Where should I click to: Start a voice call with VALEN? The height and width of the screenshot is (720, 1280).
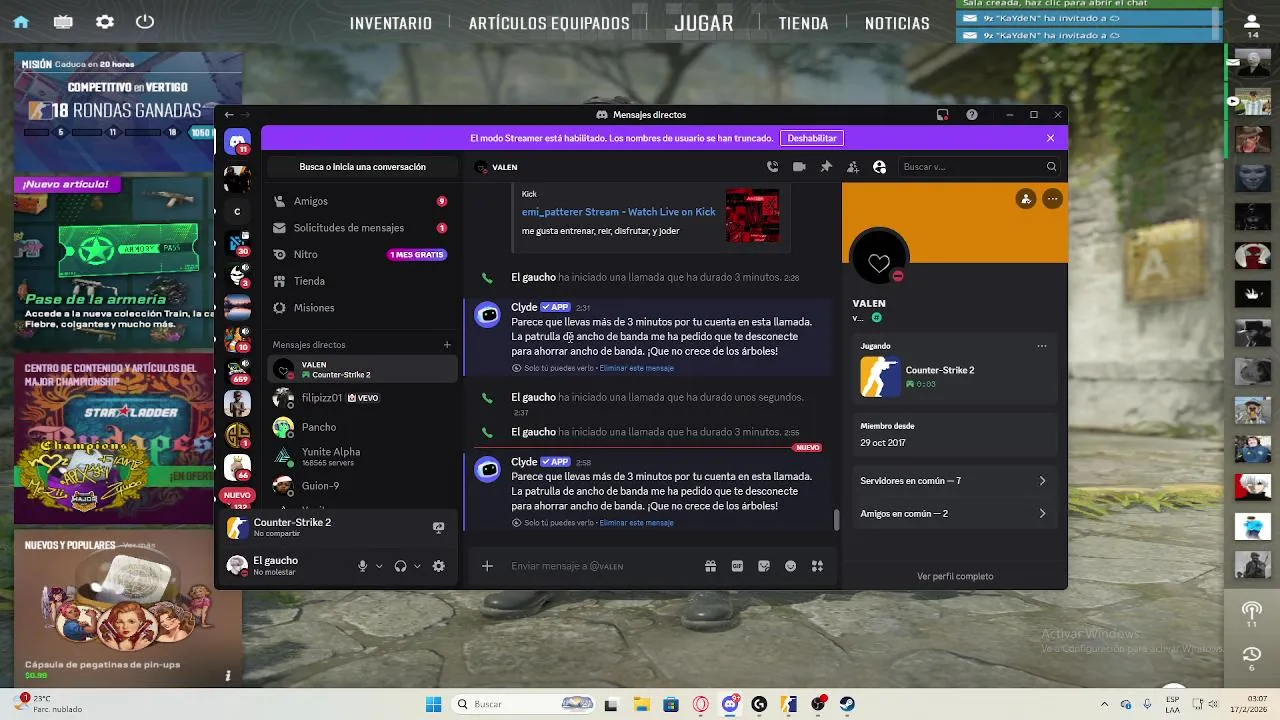click(x=772, y=167)
